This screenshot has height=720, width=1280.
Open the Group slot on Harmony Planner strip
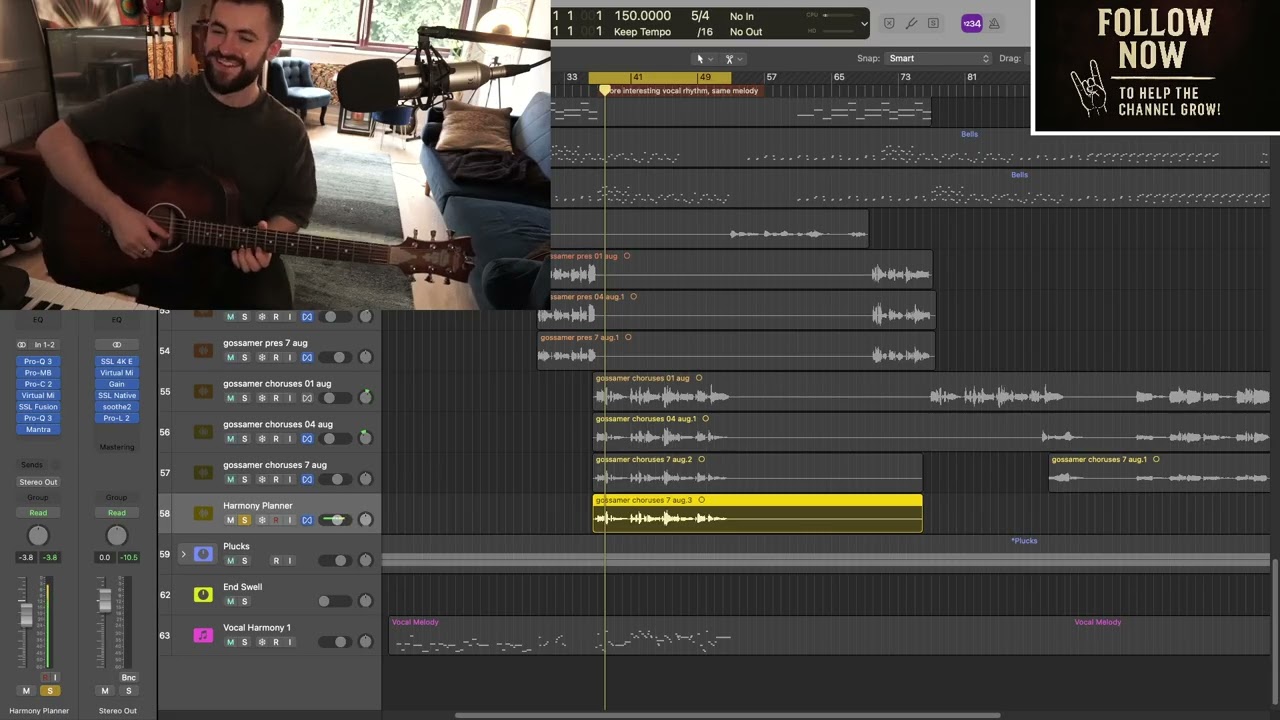(38, 497)
